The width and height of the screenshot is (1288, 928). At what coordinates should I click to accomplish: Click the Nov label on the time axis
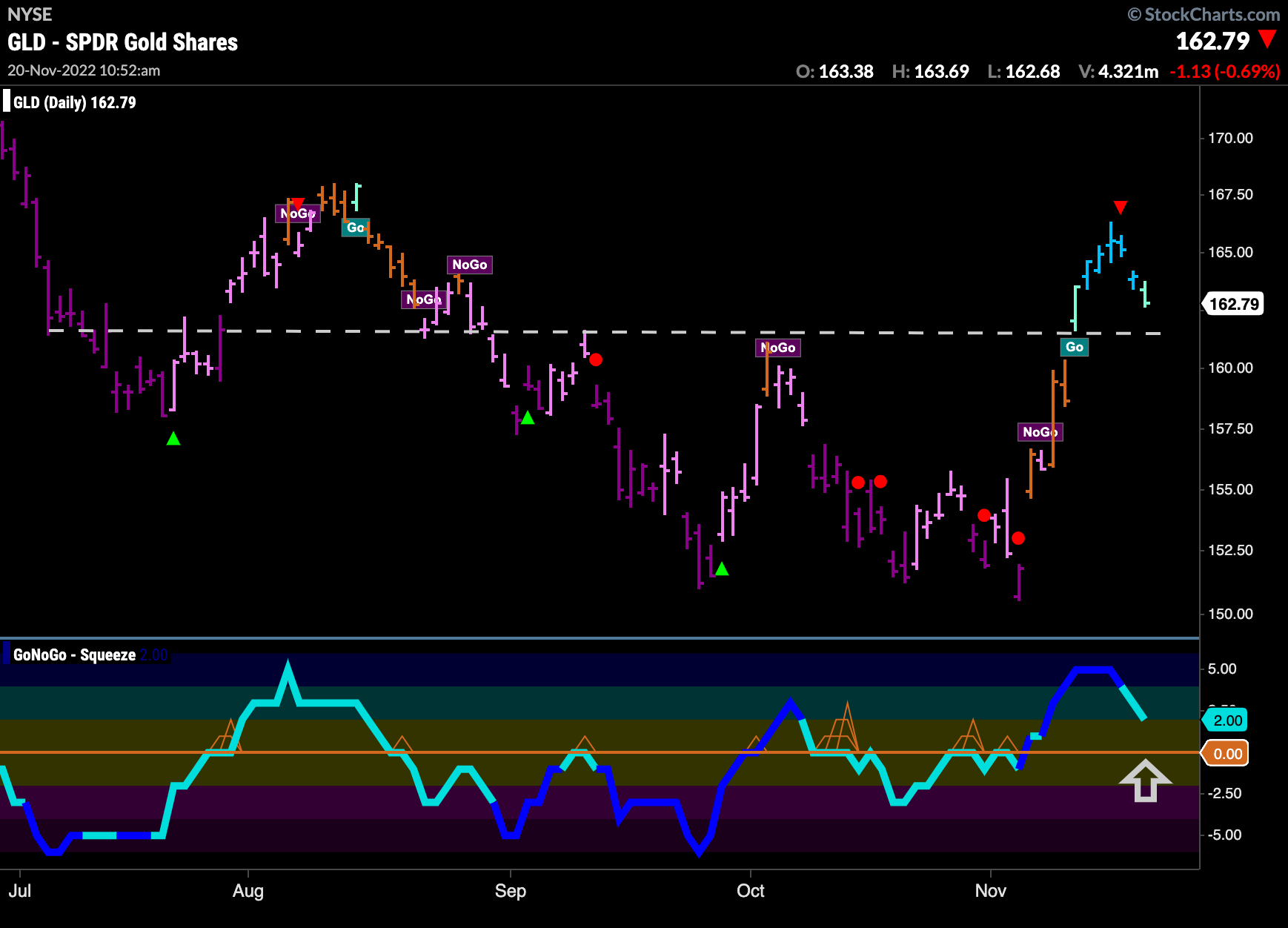tap(991, 891)
